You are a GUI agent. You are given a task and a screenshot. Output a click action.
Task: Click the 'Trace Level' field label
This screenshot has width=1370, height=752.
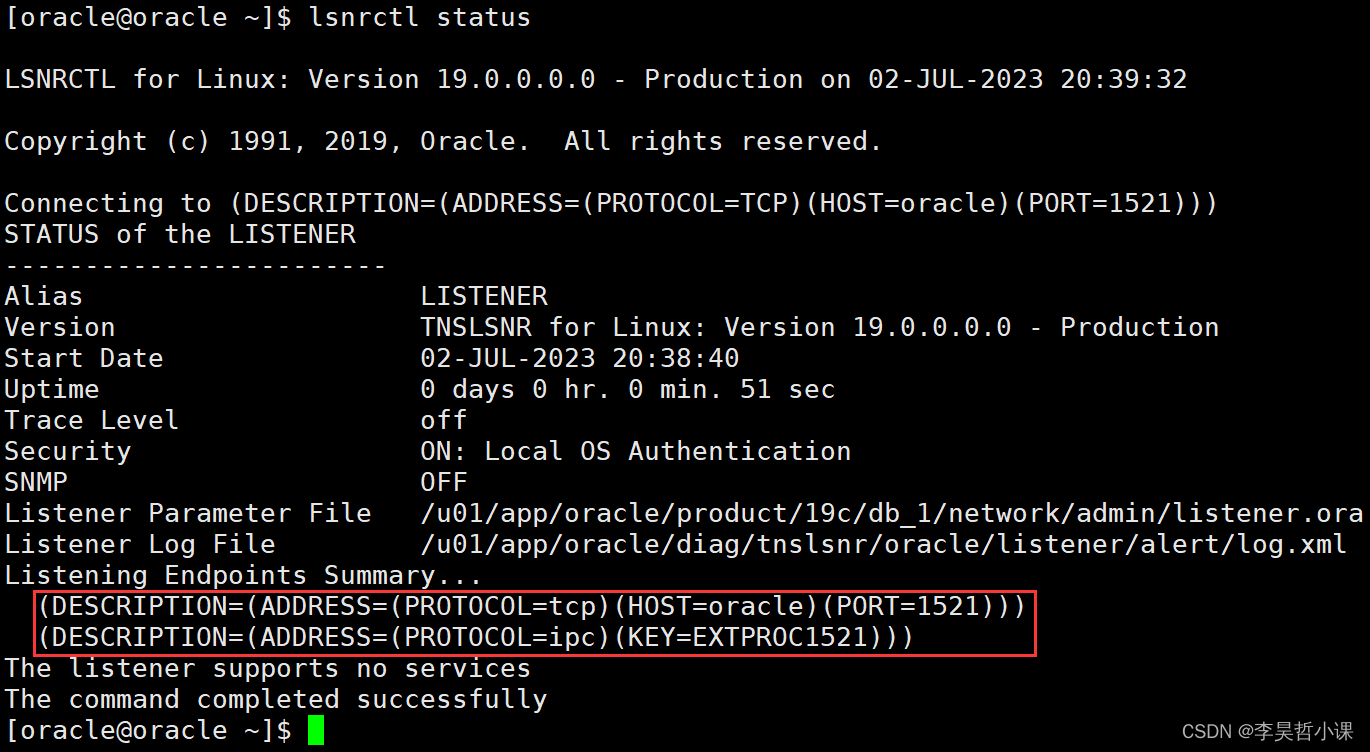tap(92, 421)
